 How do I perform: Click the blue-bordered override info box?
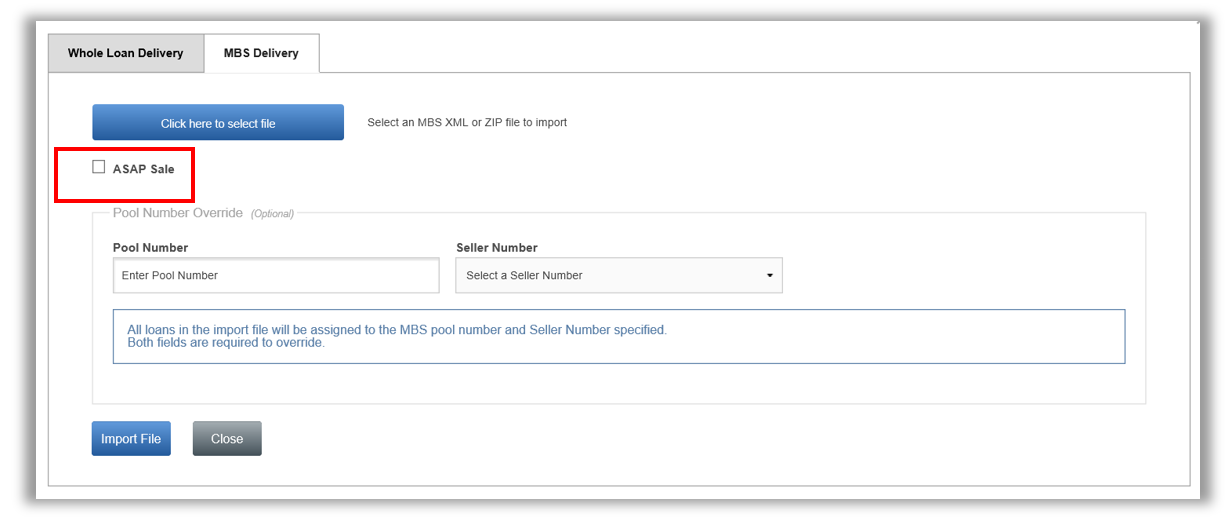pos(619,336)
